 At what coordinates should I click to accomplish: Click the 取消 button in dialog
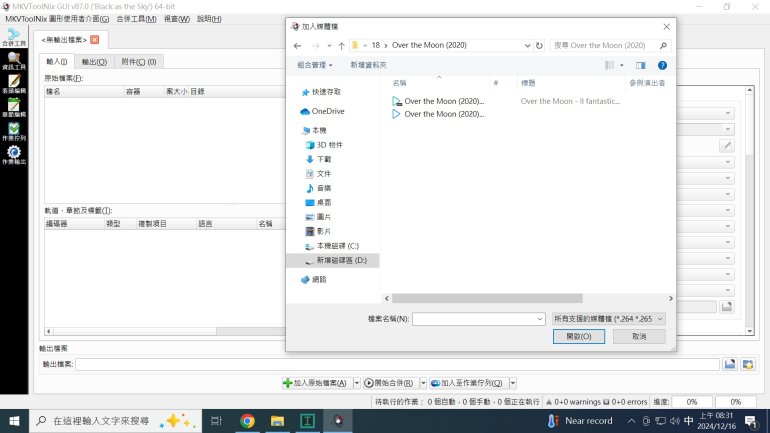pos(639,336)
